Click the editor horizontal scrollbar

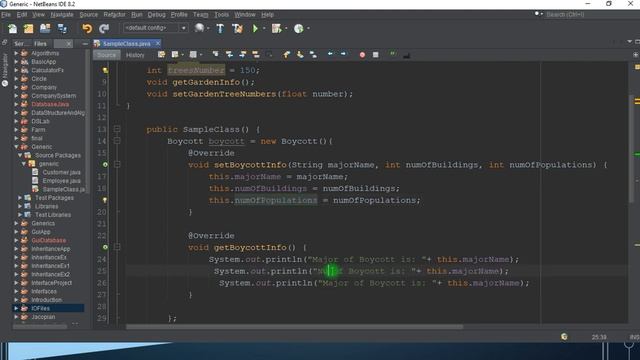pyautogui.click(x=295, y=327)
